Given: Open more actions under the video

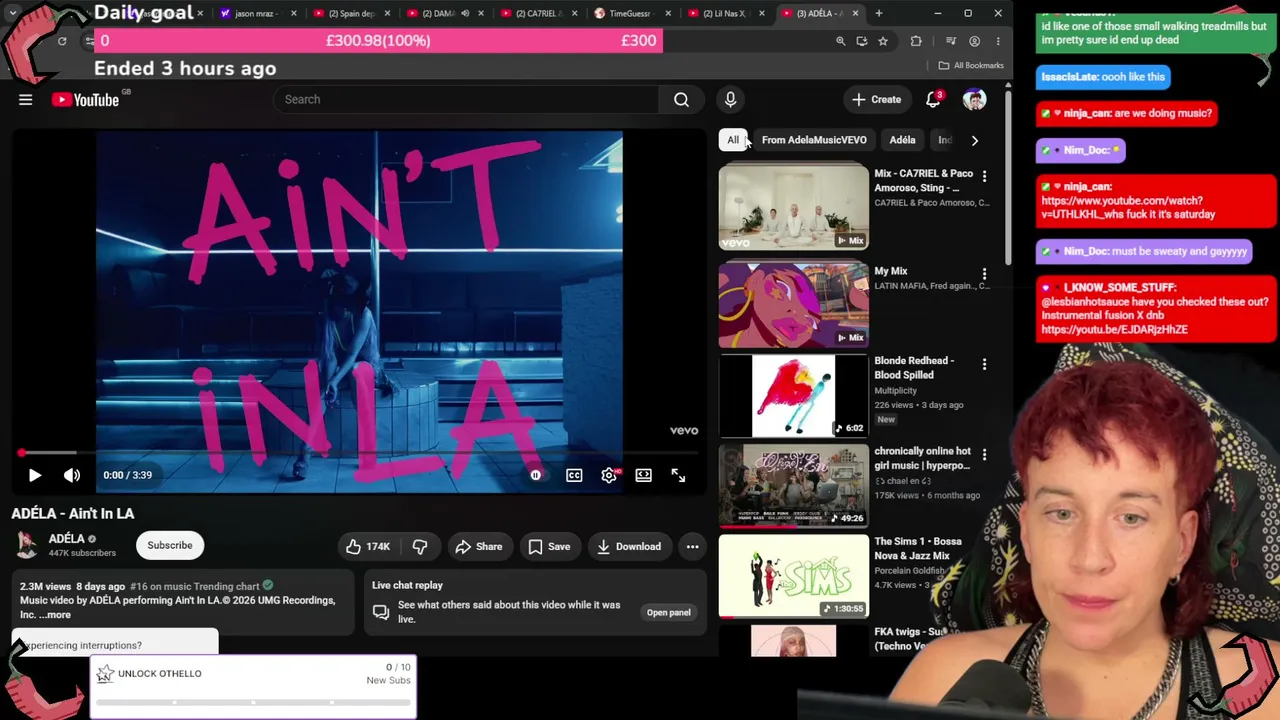Looking at the screenshot, I should [x=692, y=546].
